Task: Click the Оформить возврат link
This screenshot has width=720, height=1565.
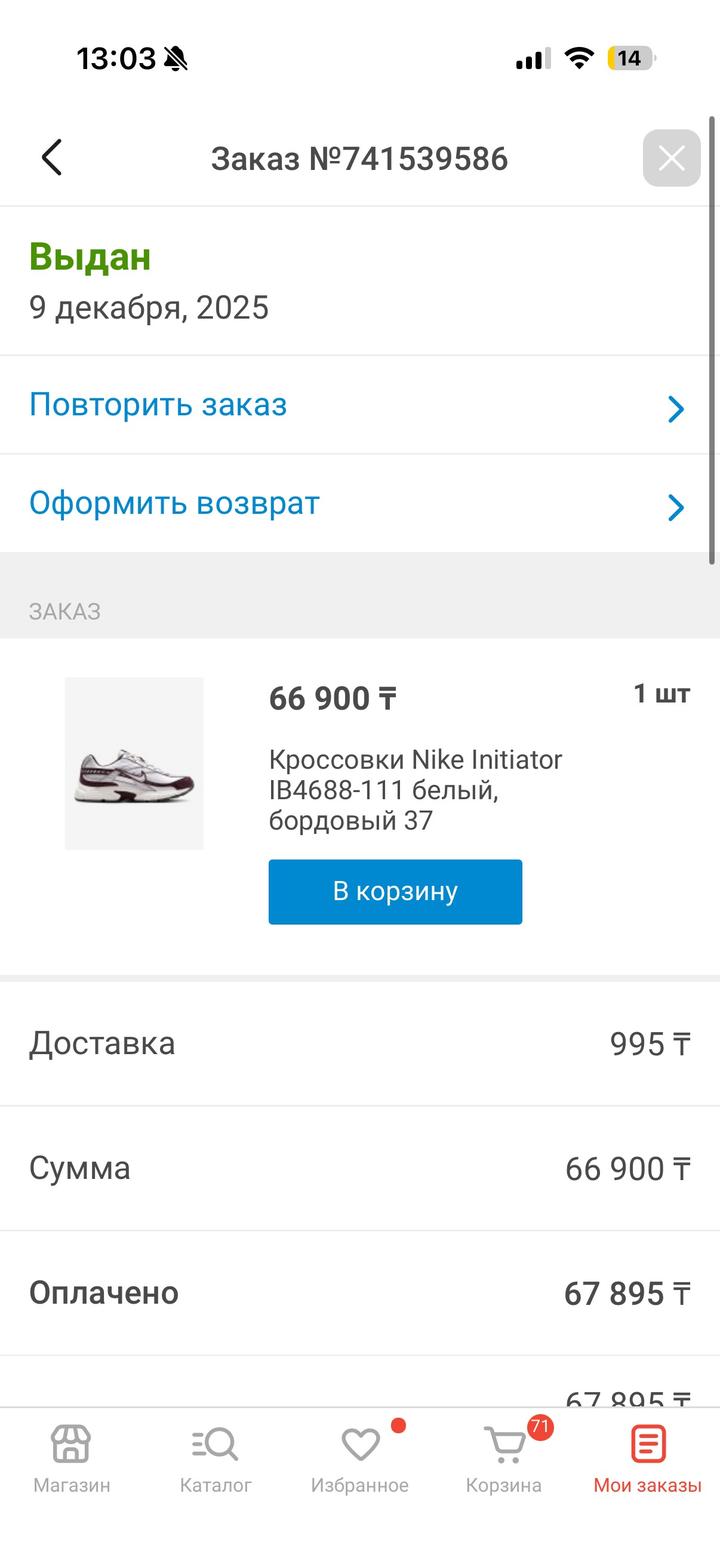Action: 174,503
